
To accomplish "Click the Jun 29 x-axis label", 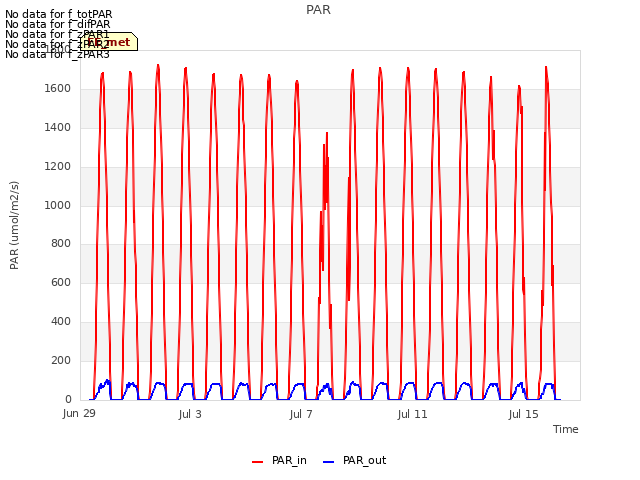I will coord(79,413).
